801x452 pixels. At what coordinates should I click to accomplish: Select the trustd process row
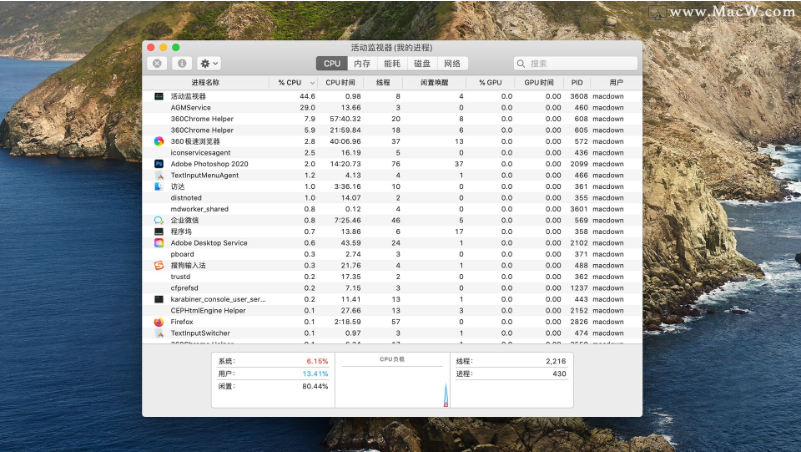coord(392,276)
